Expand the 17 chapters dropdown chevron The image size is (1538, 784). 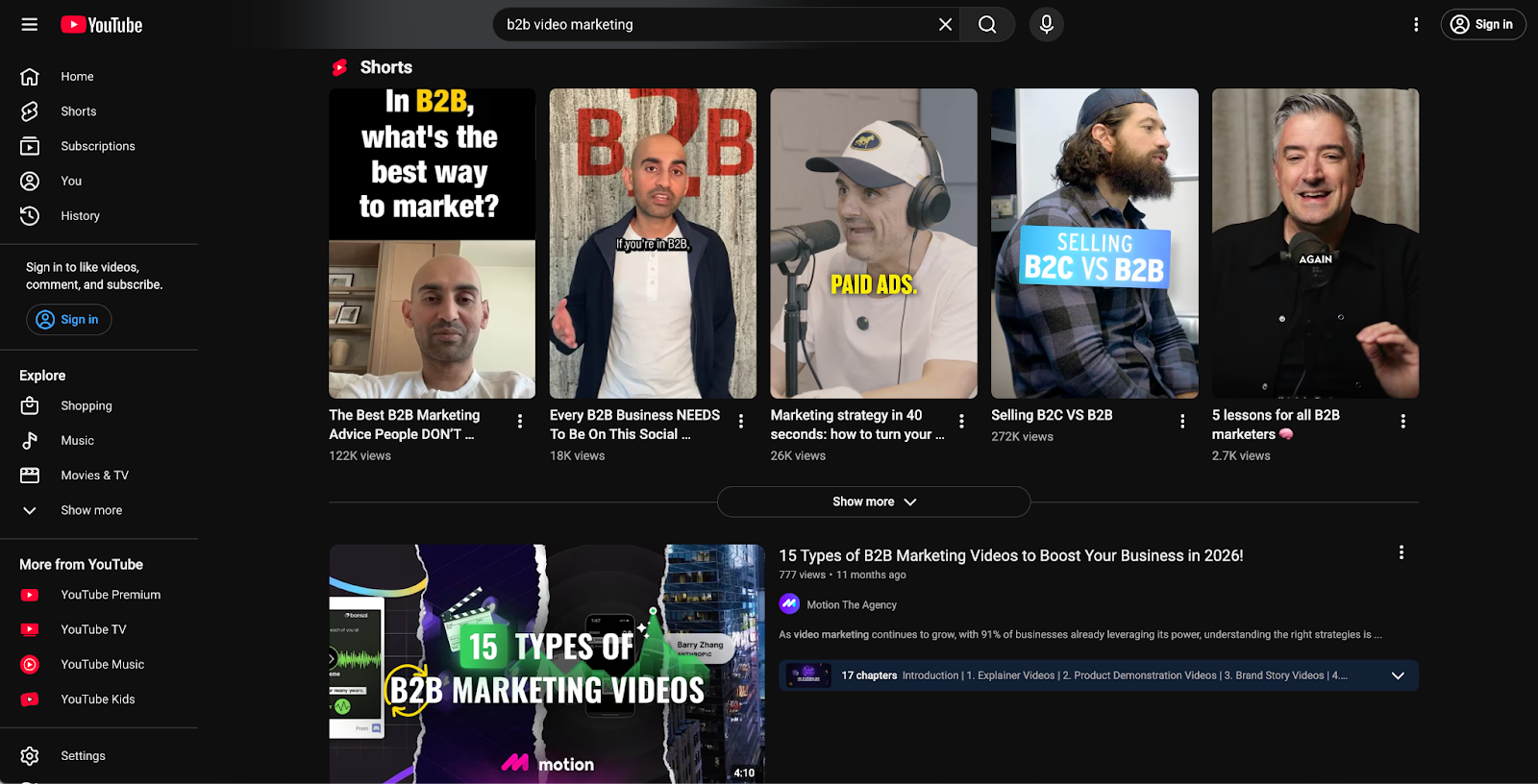[x=1398, y=675]
